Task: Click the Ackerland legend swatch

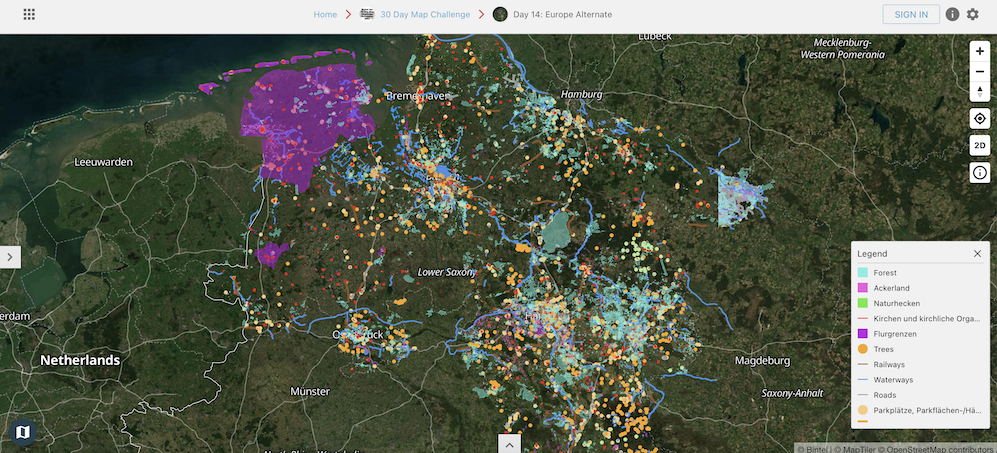Action: [862, 288]
